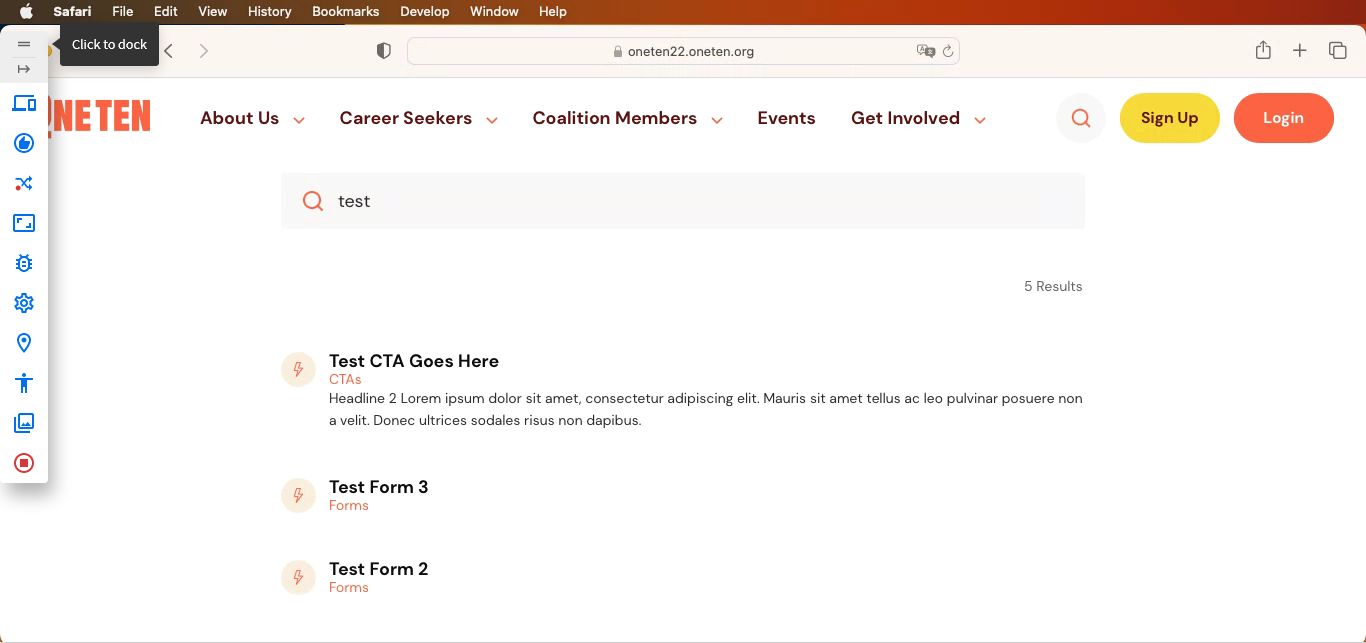Screen dimensions: 1366x643
Task: Open the accessibility figure icon in toolbar
Action: [24, 383]
